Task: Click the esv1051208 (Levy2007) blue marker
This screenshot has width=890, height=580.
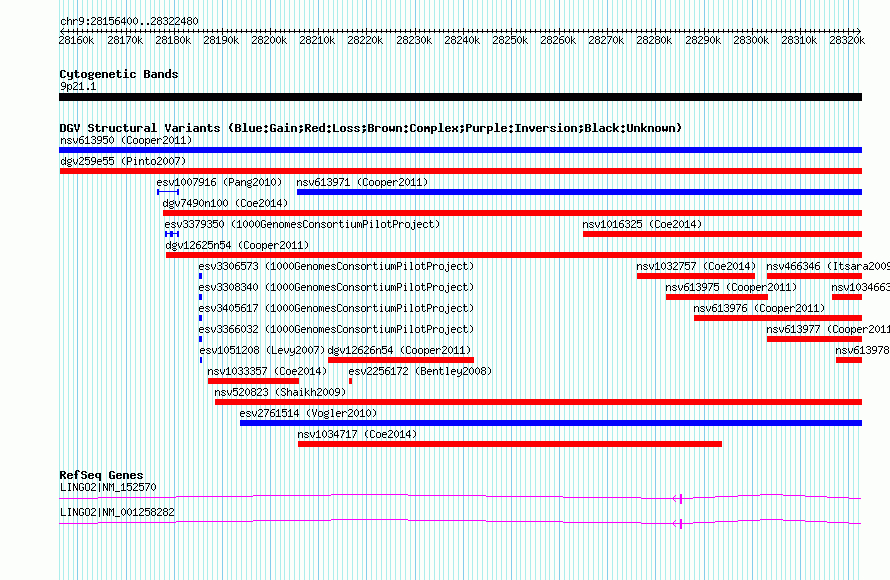Action: (201, 360)
